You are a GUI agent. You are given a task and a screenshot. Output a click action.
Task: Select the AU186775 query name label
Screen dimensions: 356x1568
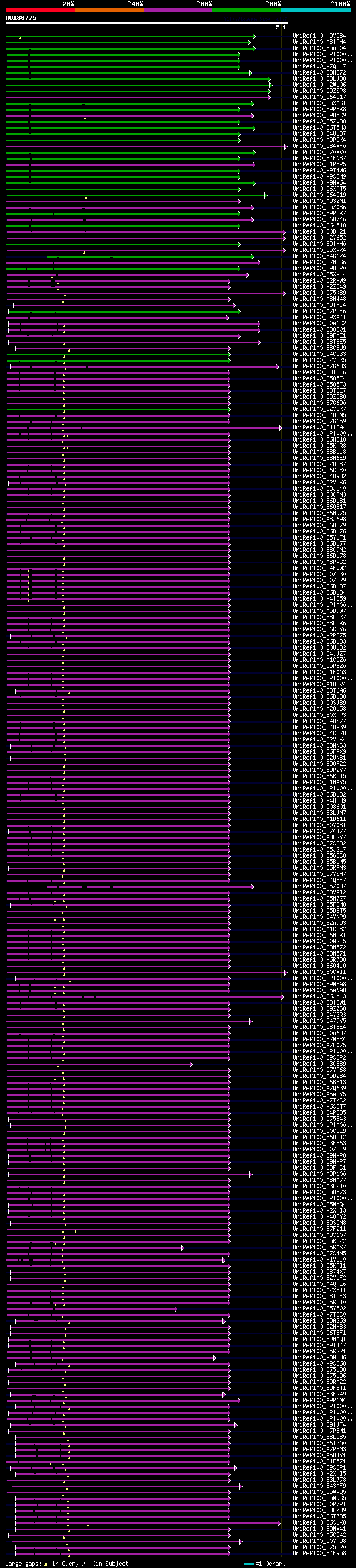pyautogui.click(x=21, y=18)
